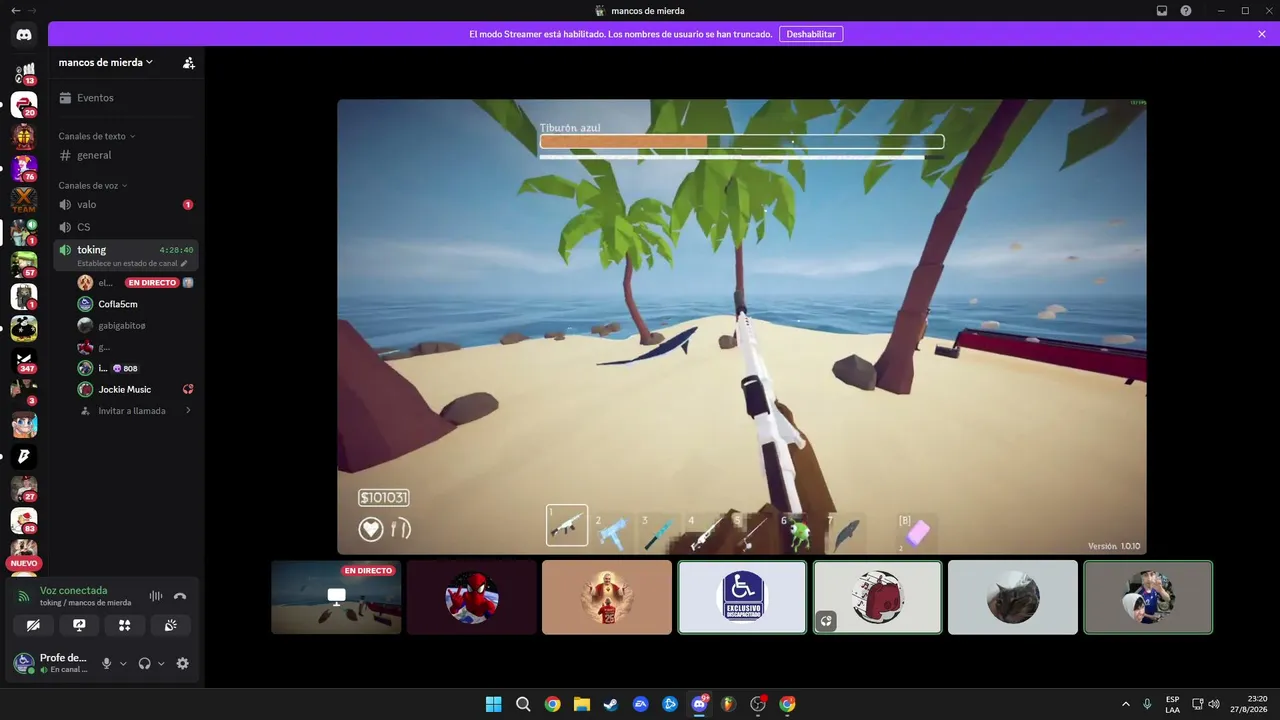The image size is (1280, 720).
Task: Open EA app from the taskbar
Action: [641, 704]
